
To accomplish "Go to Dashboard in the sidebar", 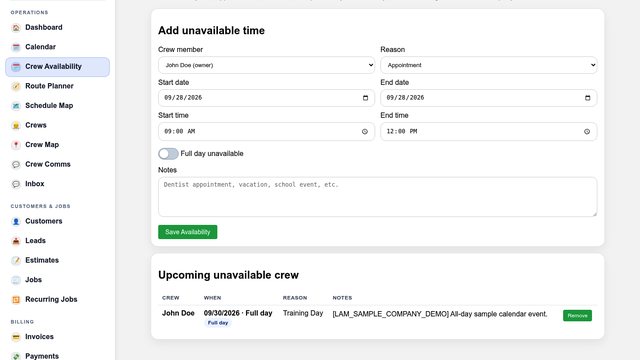I will (x=58, y=27).
